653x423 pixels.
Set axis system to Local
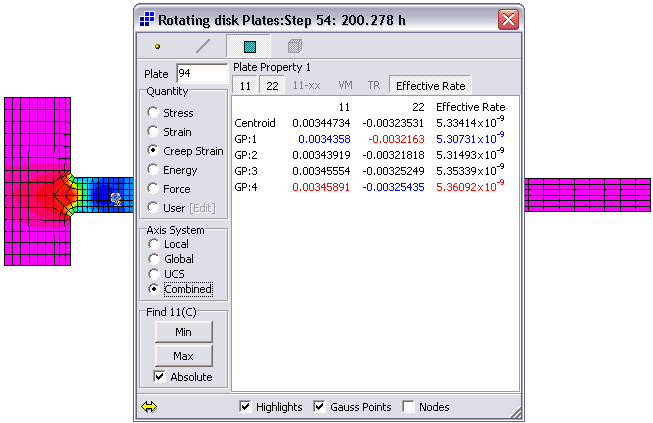pos(152,244)
